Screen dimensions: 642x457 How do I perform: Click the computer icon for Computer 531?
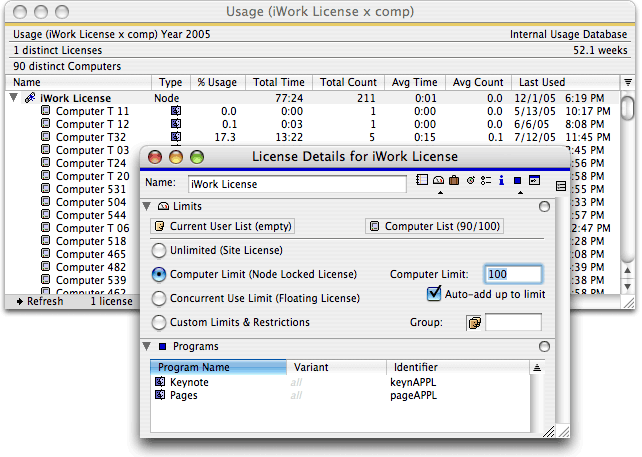click(x=46, y=189)
